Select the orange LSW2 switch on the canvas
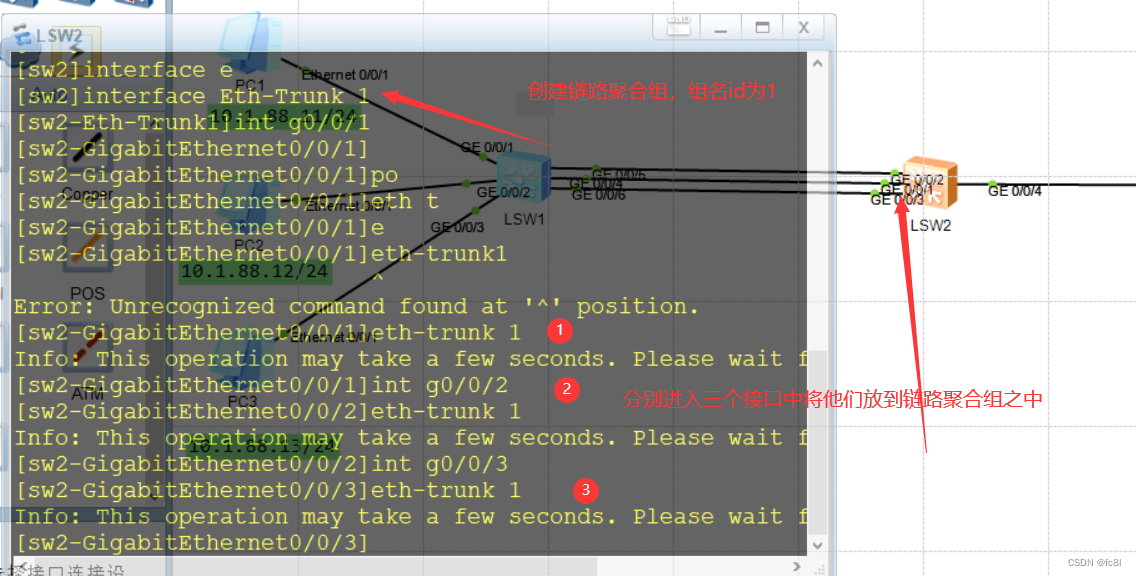This screenshot has width=1136, height=576. point(930,183)
